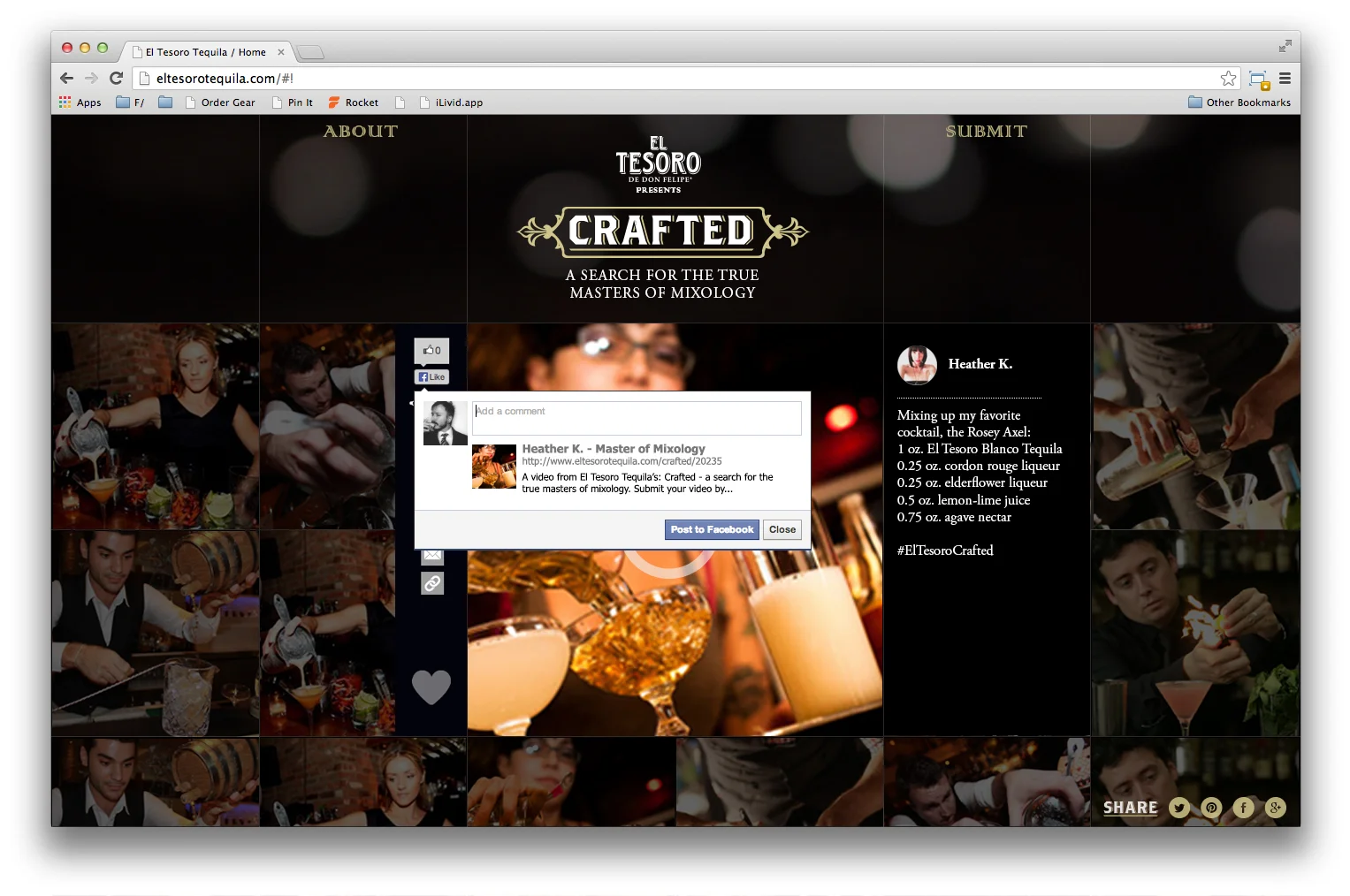Screen dimensions: 1350x896
Task: Open the ABOUT menu item
Action: (361, 132)
